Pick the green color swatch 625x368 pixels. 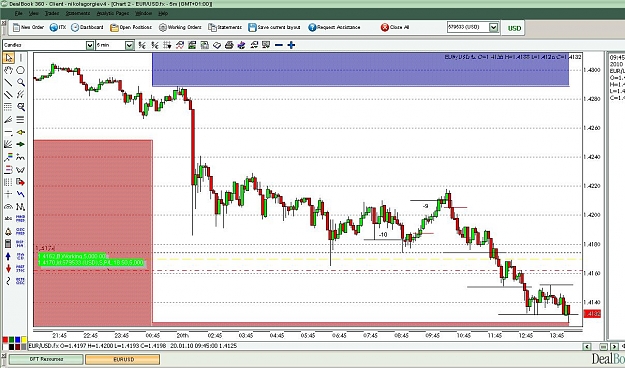[11, 340]
